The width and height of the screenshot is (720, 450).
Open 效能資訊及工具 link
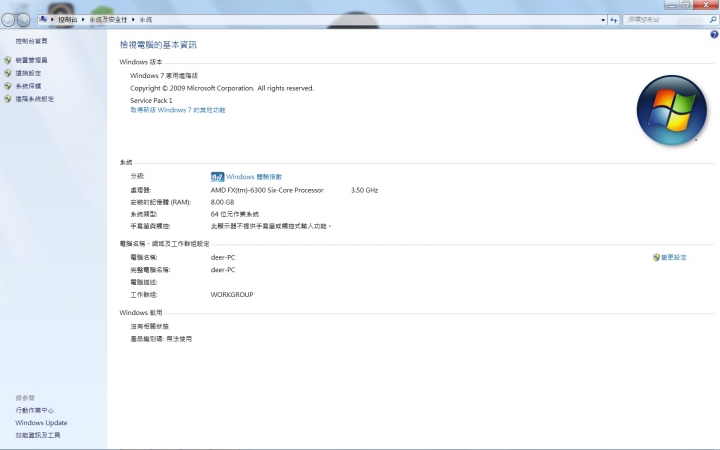[38, 435]
